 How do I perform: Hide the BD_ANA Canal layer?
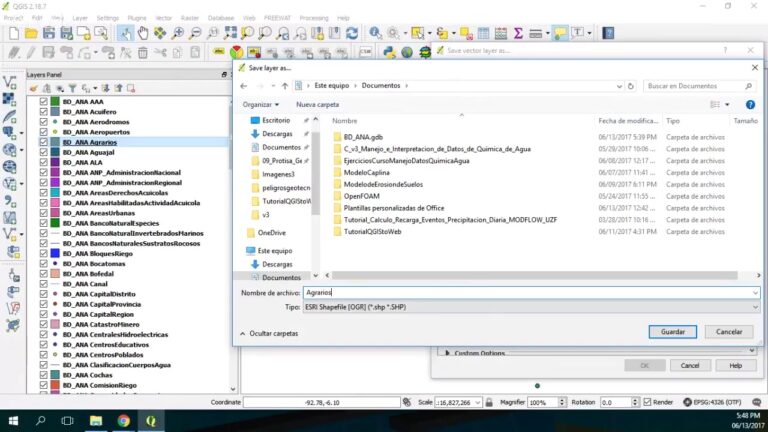pyautogui.click(x=44, y=284)
